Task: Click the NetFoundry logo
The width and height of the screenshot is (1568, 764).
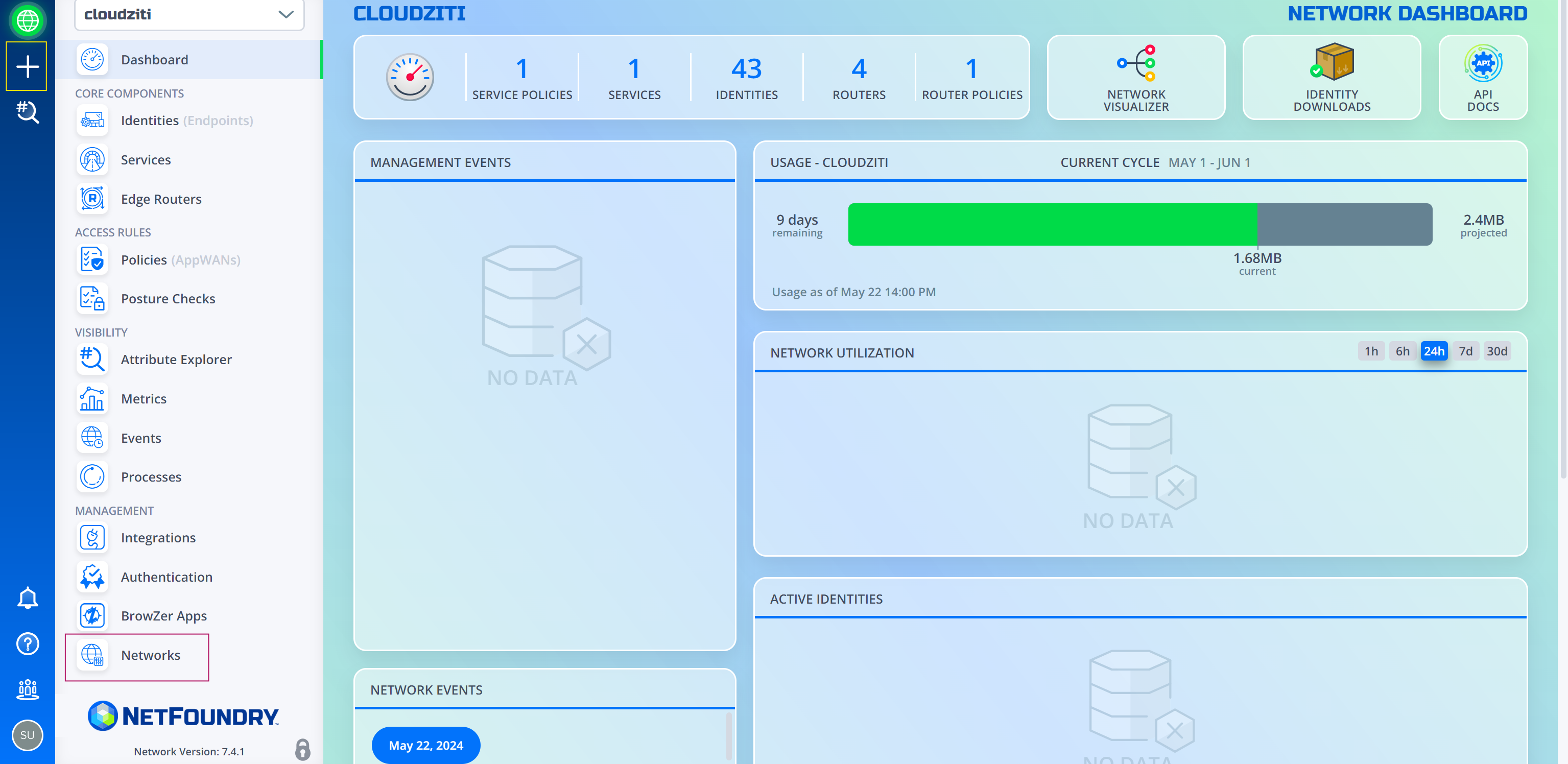Action: (x=183, y=716)
